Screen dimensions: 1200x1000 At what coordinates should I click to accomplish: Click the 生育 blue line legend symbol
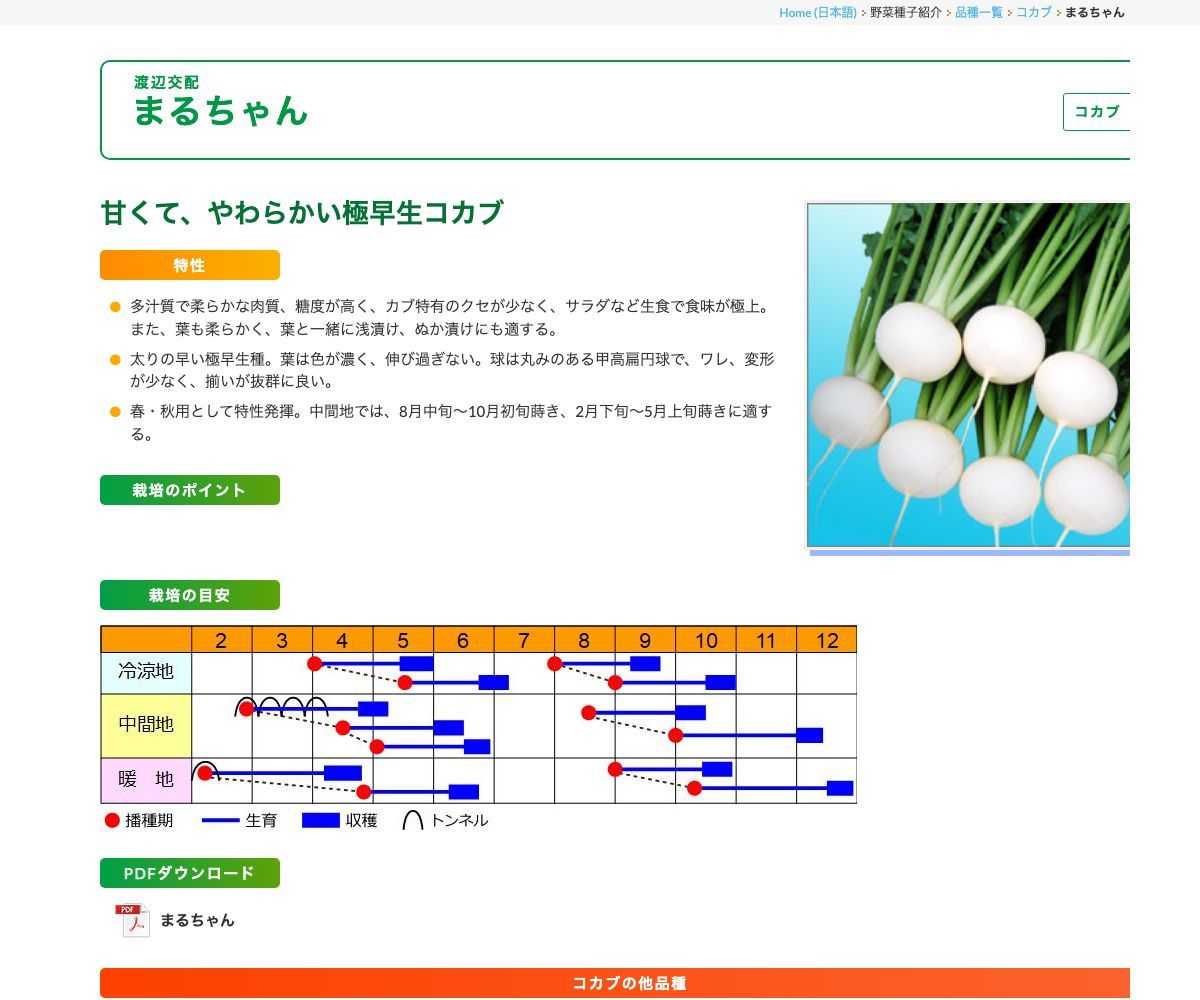220,820
